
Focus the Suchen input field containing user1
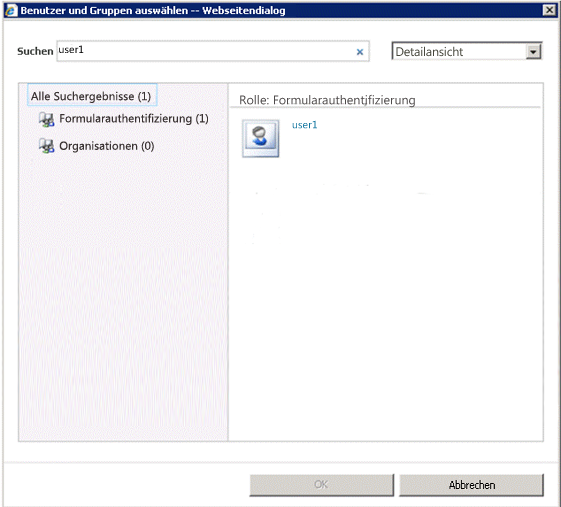pos(213,51)
